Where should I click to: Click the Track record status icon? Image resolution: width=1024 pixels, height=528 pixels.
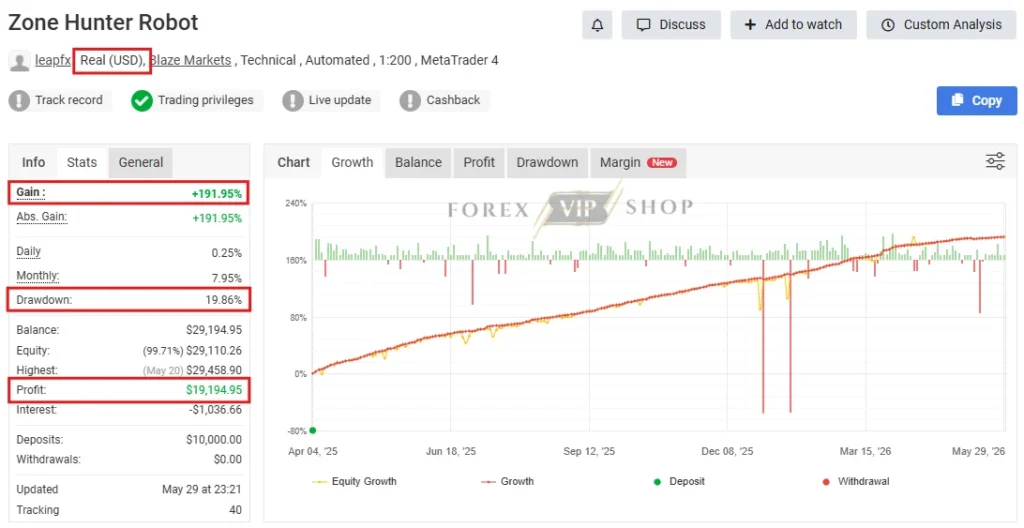(20, 101)
